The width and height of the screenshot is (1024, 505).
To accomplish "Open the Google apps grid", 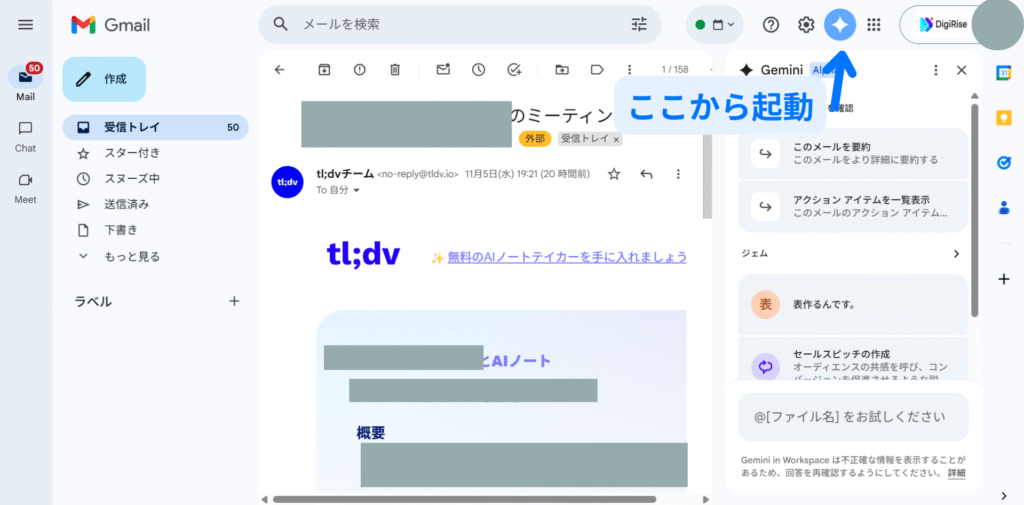I will 874,25.
